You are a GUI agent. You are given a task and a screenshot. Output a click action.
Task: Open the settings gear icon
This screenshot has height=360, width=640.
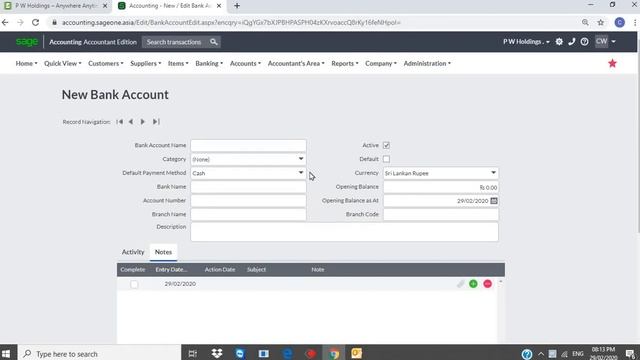pos(559,42)
